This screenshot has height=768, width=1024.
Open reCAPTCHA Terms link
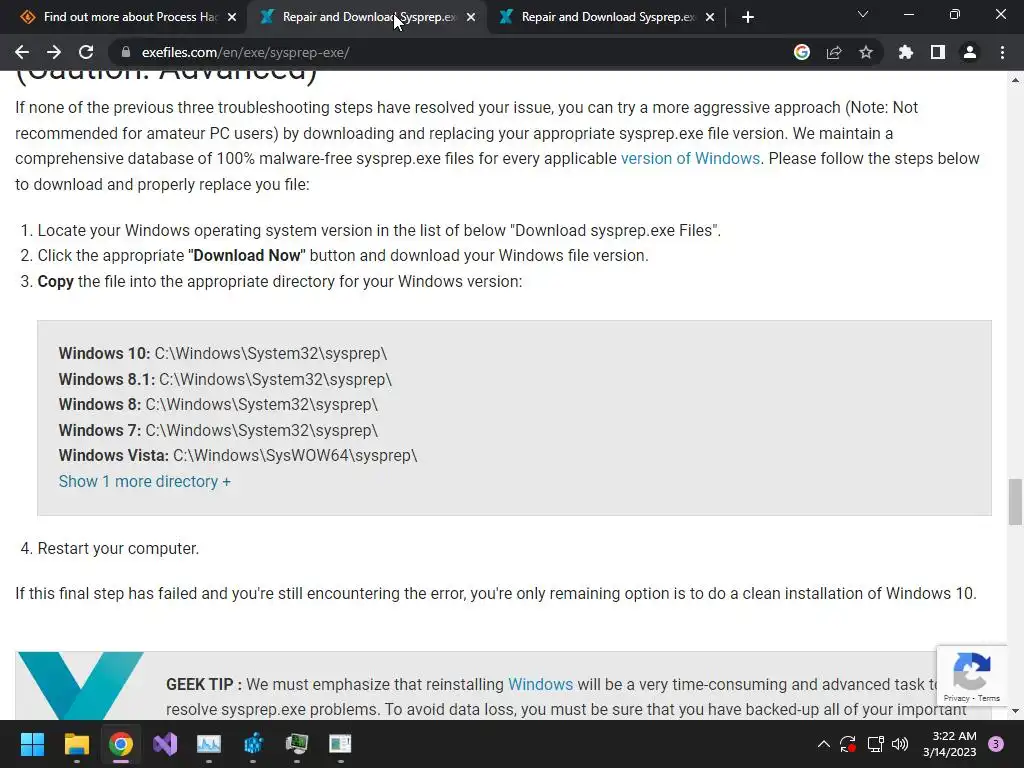(x=989, y=698)
